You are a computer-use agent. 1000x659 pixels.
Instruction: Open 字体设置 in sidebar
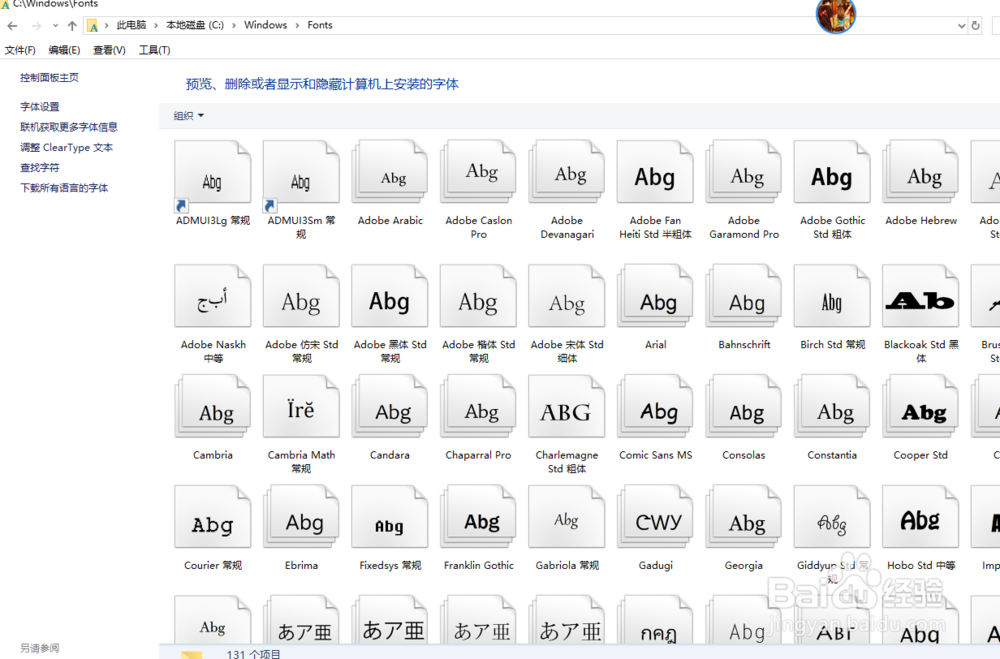tap(40, 107)
